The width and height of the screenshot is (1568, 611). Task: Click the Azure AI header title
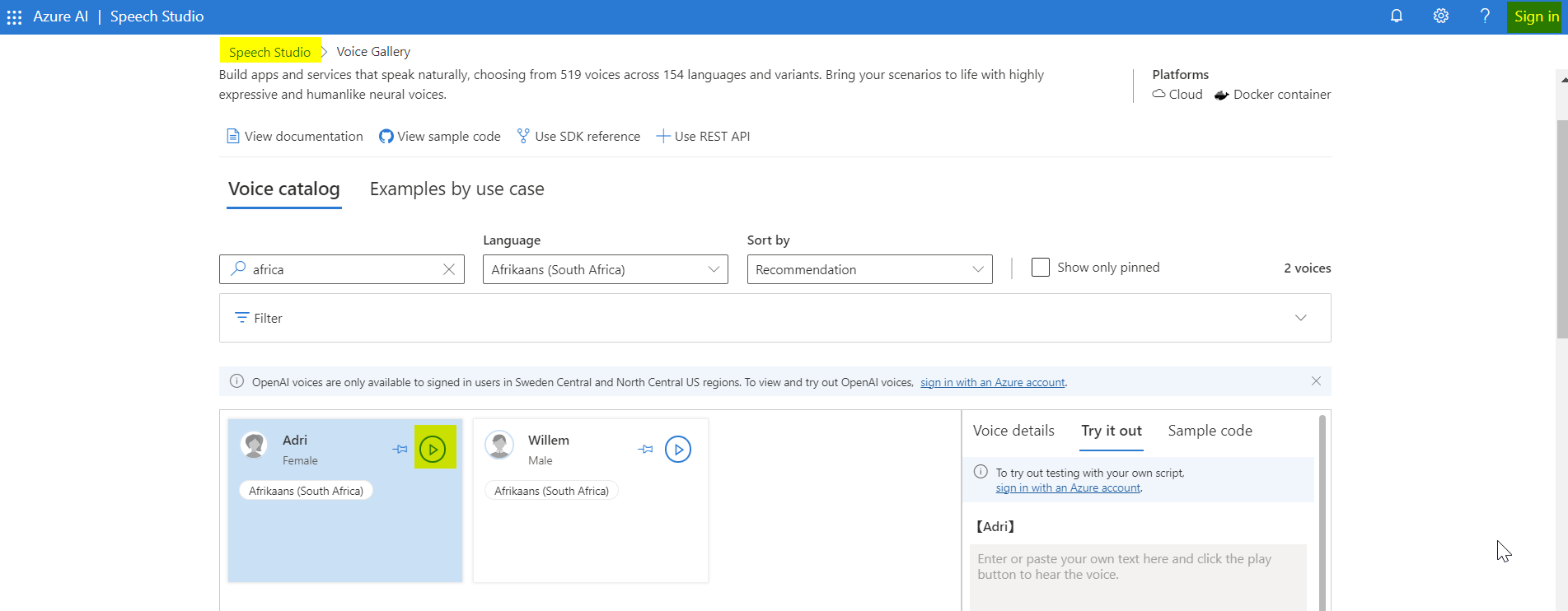tap(60, 16)
